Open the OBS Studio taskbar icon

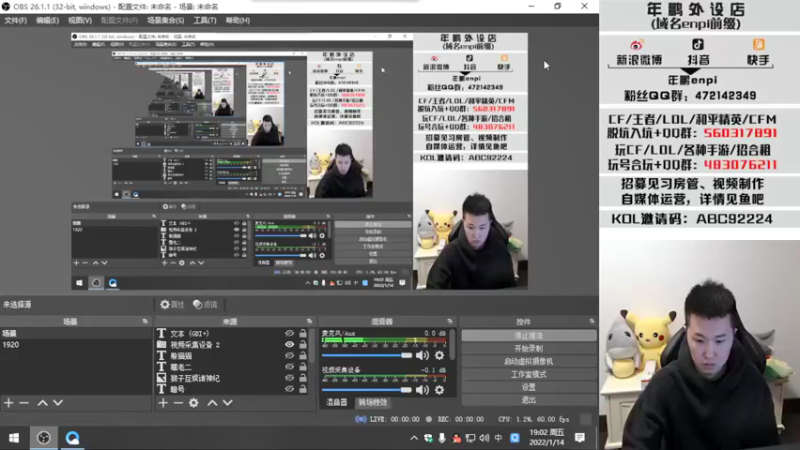[x=44, y=438]
